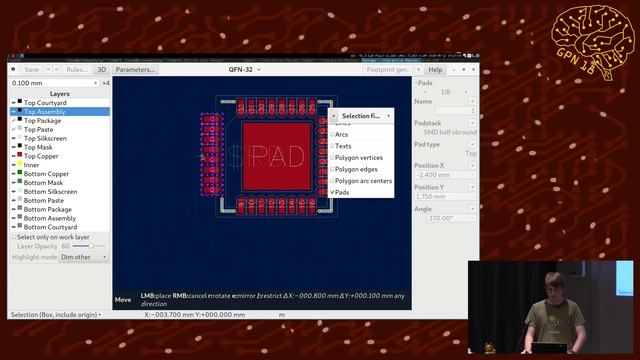
Task: Click the large center PAD on canvas
Action: (x=277, y=156)
